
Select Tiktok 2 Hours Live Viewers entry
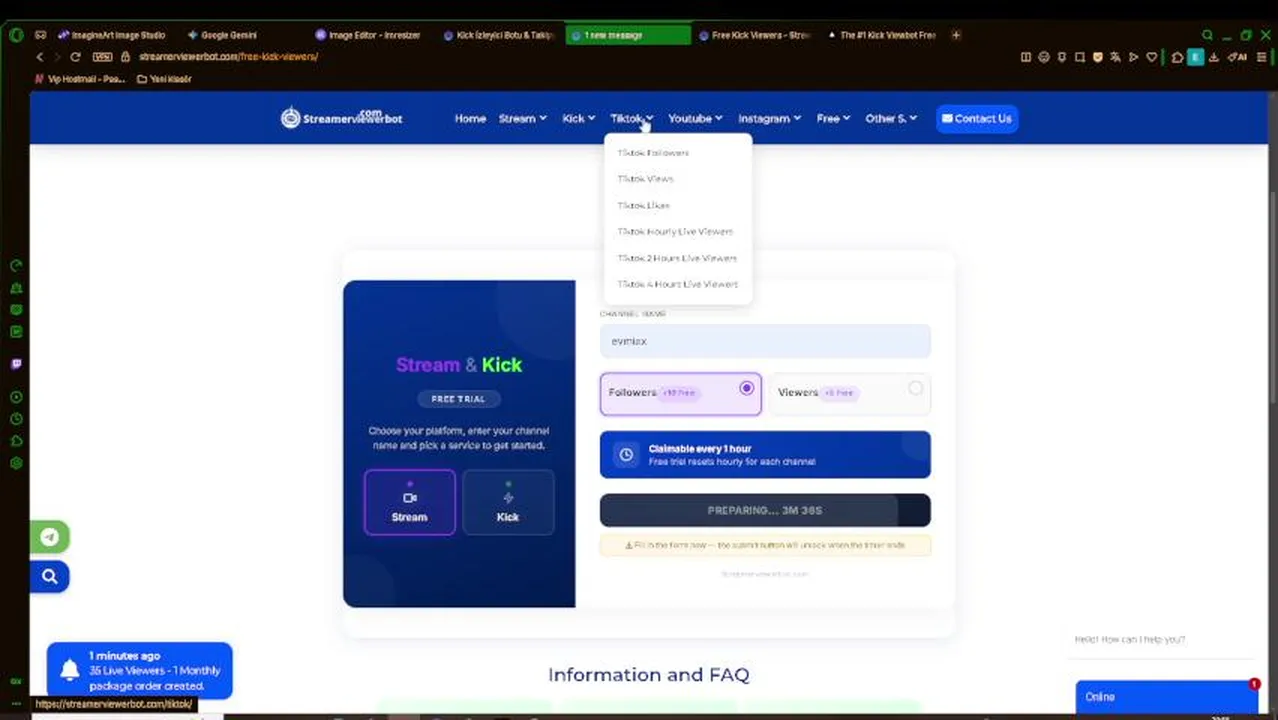(x=677, y=258)
